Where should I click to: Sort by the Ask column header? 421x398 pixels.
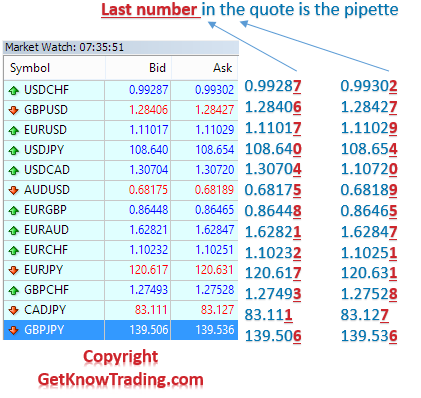(205, 68)
